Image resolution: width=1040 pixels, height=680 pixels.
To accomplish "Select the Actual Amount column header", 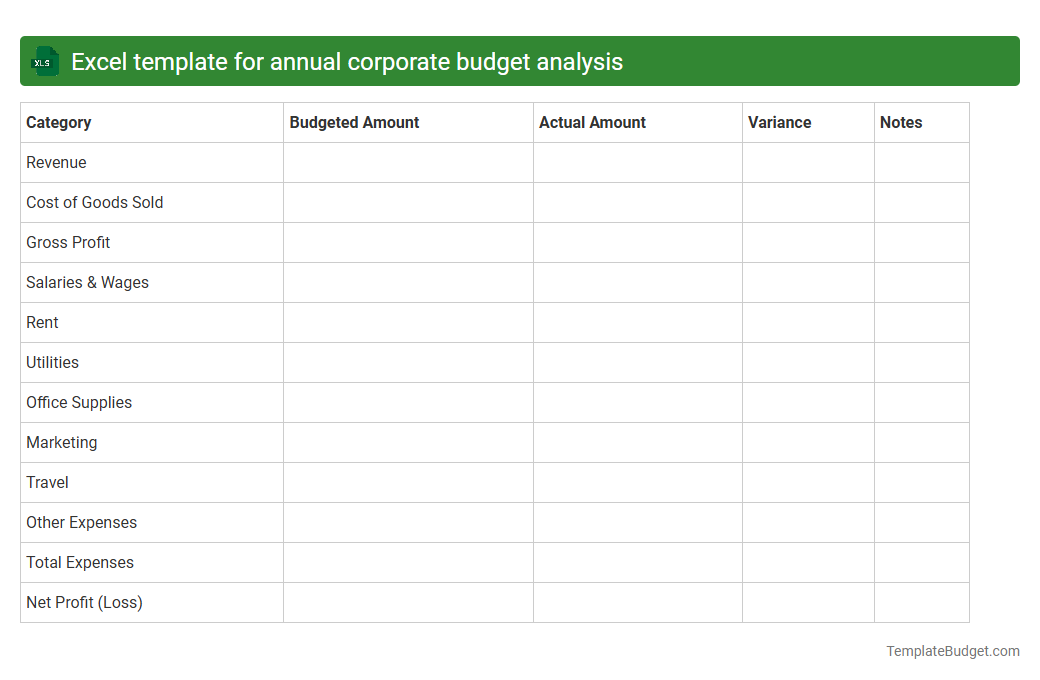I will tap(592, 122).
